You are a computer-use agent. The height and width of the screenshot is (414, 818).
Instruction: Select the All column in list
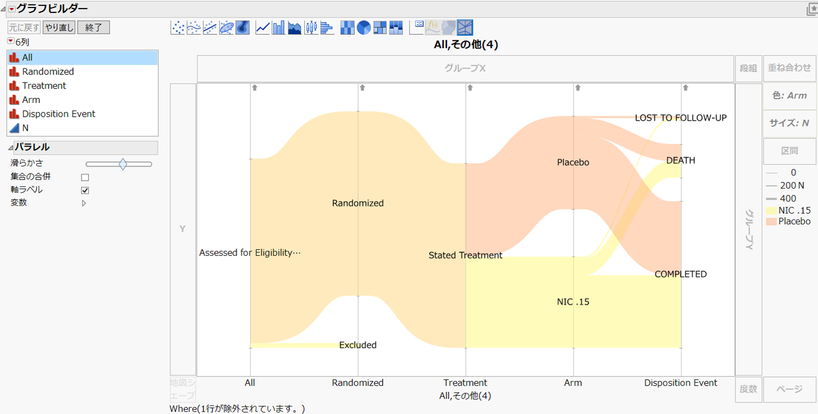[82, 57]
